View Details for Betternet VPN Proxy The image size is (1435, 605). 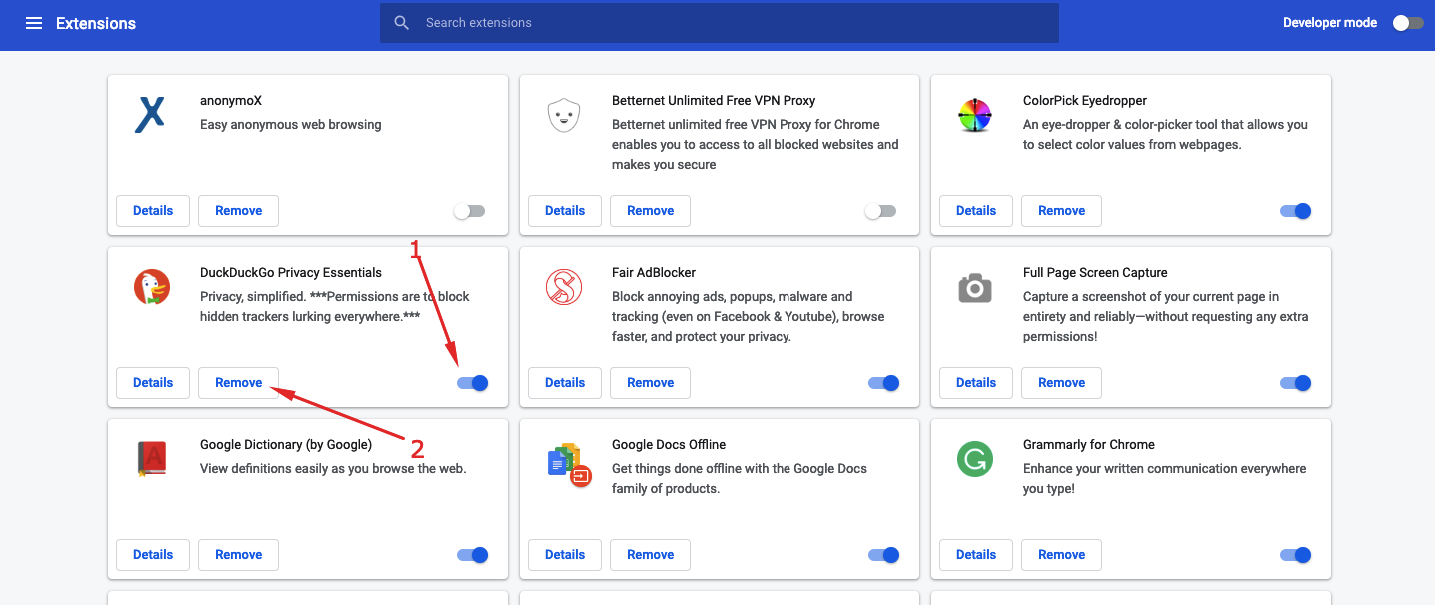pyautogui.click(x=564, y=210)
